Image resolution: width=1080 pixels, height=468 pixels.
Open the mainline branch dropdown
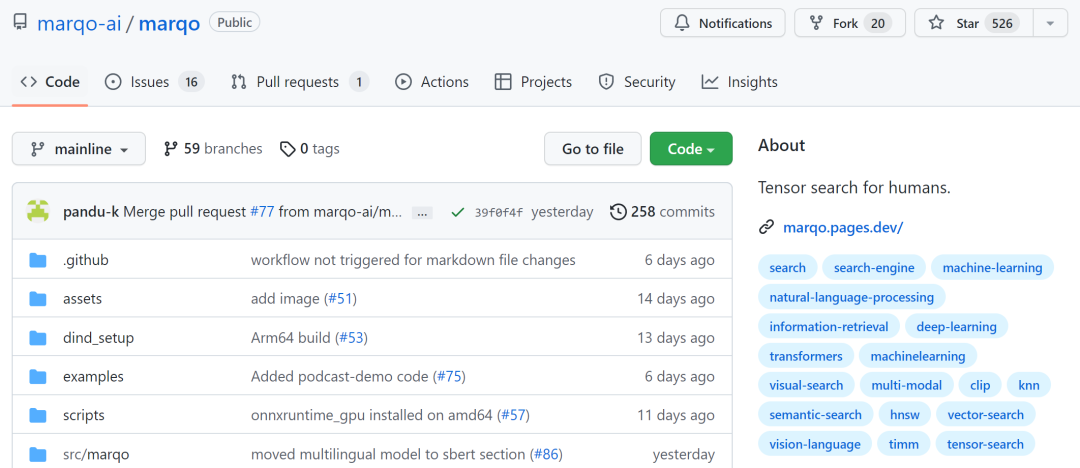79,149
